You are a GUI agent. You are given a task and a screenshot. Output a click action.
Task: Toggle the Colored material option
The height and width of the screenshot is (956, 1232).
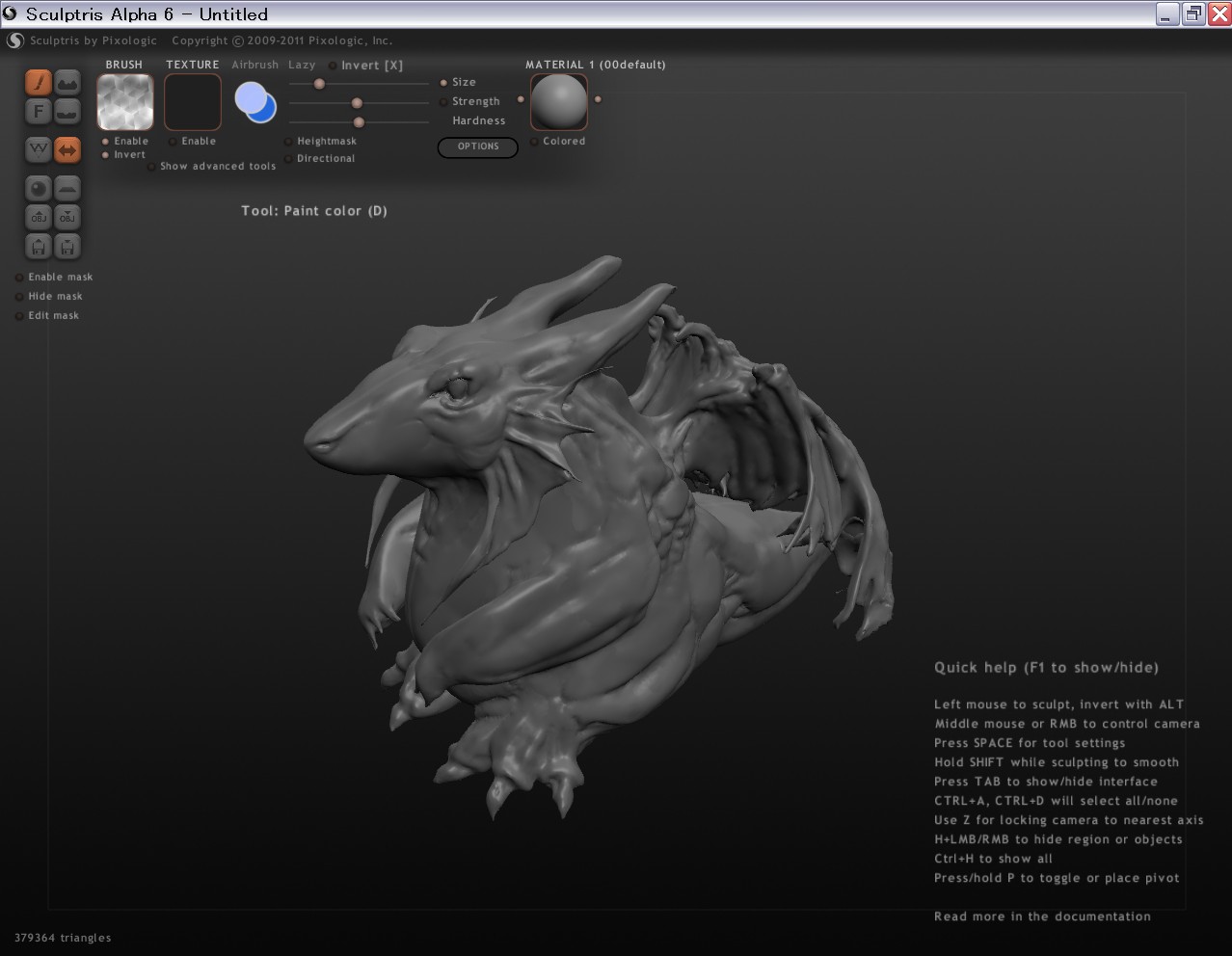[535, 142]
